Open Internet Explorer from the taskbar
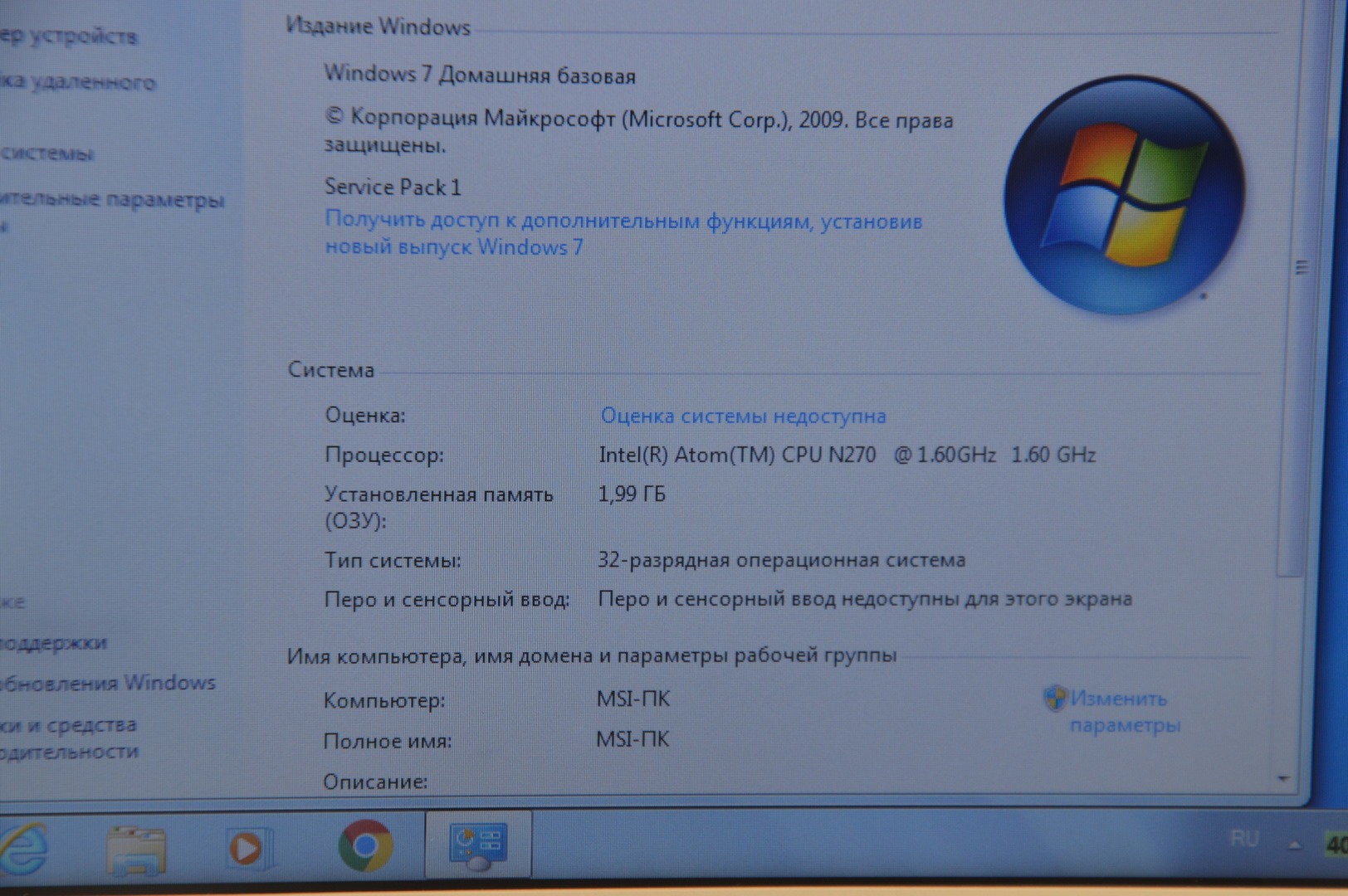This screenshot has width=1348, height=896. [23, 848]
